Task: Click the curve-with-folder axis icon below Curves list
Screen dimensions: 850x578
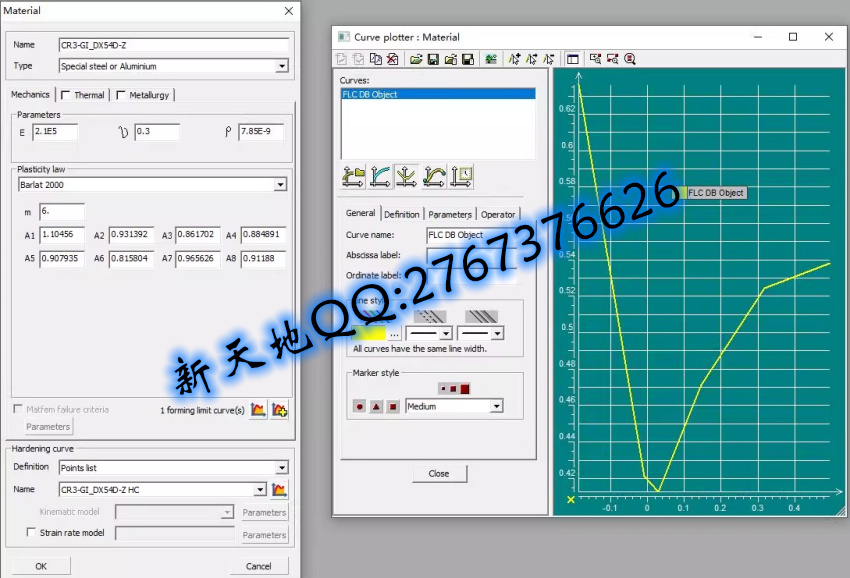Action: coord(353,177)
